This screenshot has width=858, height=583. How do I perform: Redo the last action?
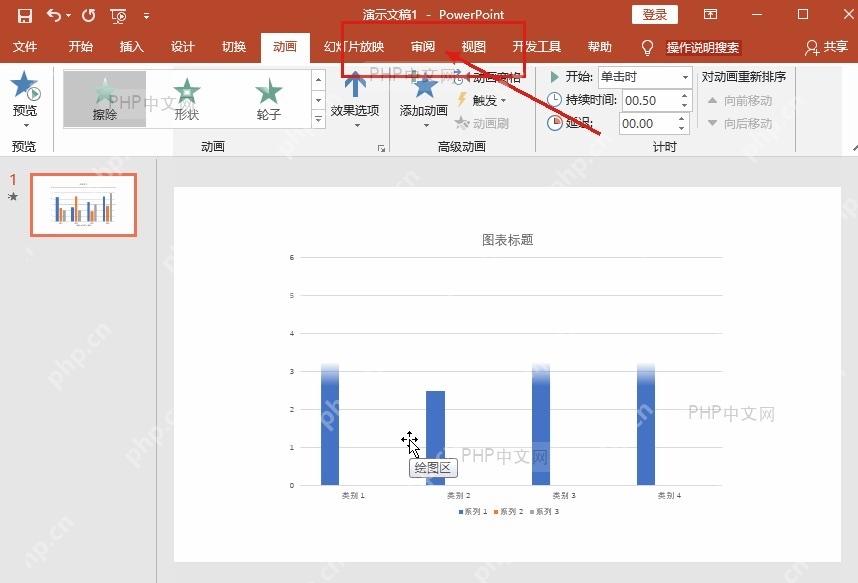(89, 15)
